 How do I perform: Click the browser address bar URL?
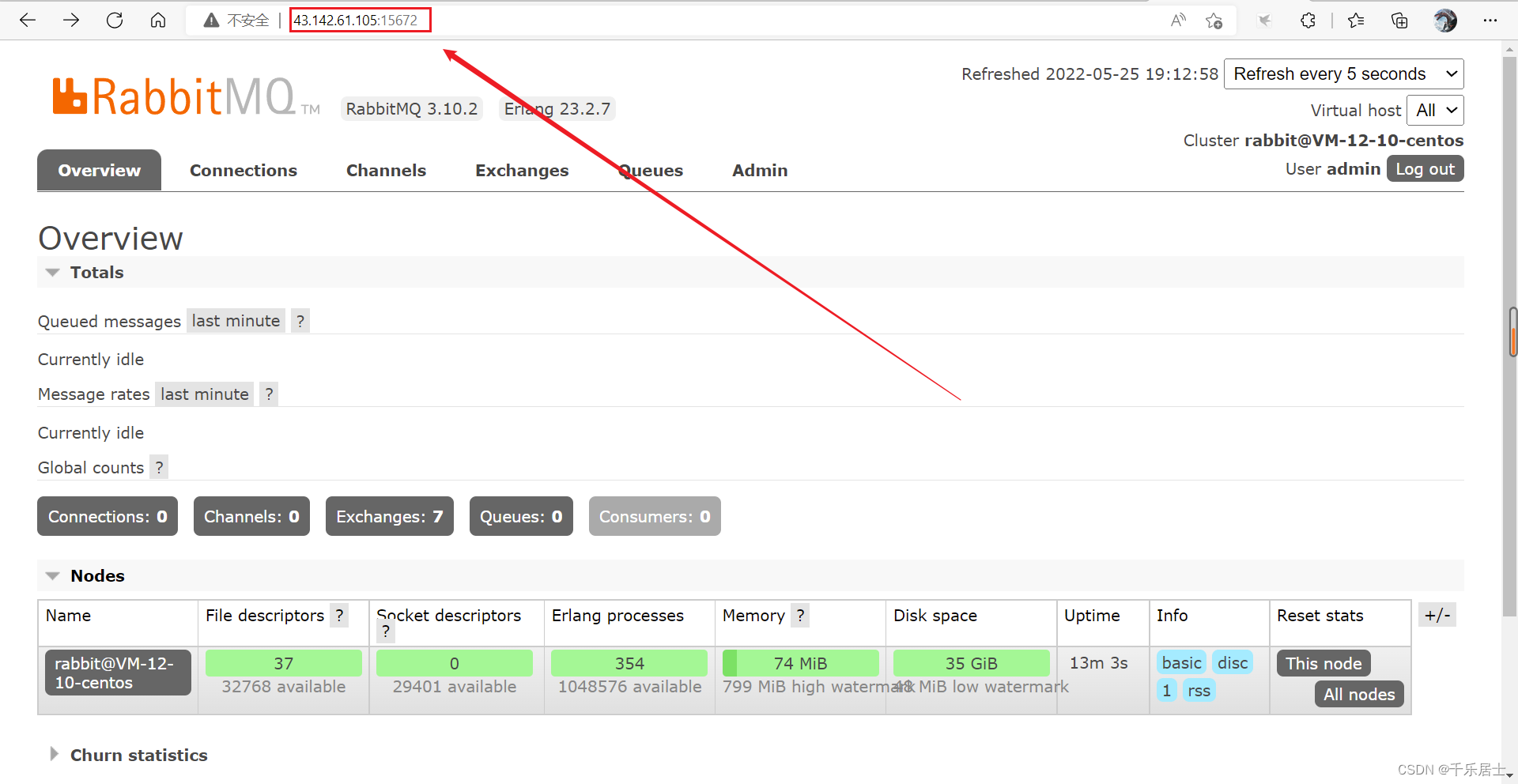356,21
